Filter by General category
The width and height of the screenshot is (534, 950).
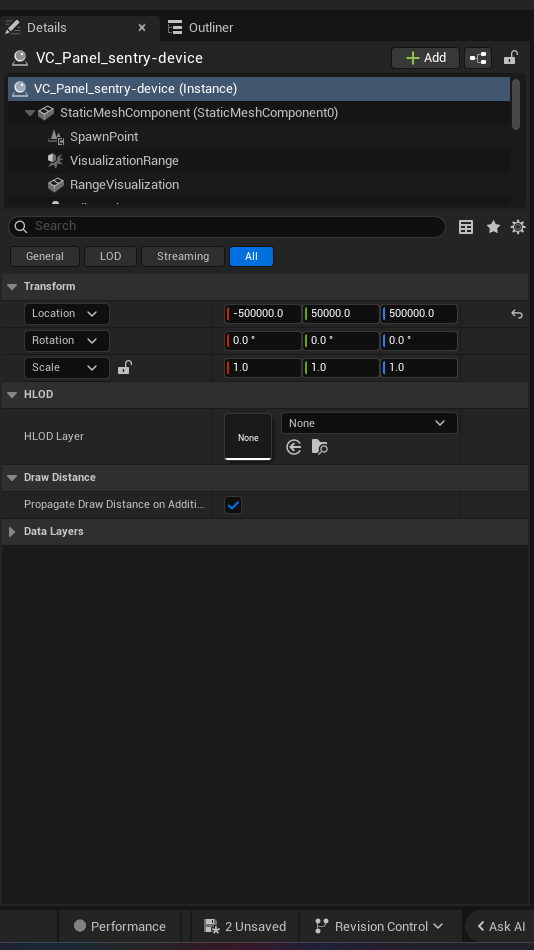coord(45,256)
